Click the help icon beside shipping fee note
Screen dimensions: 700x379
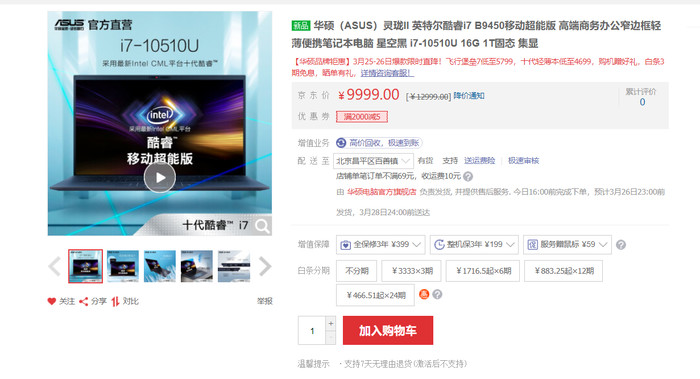[467, 176]
